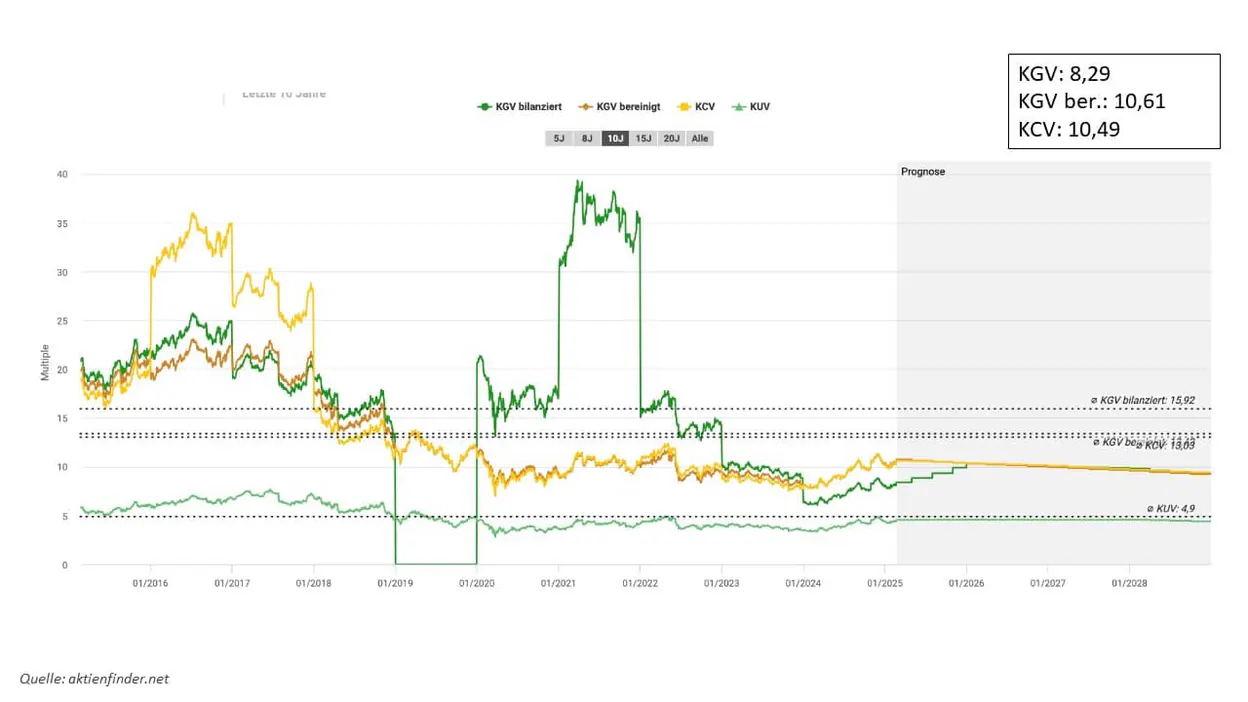Select the 8J time range
This screenshot has height=702, width=1248.
pos(587,138)
